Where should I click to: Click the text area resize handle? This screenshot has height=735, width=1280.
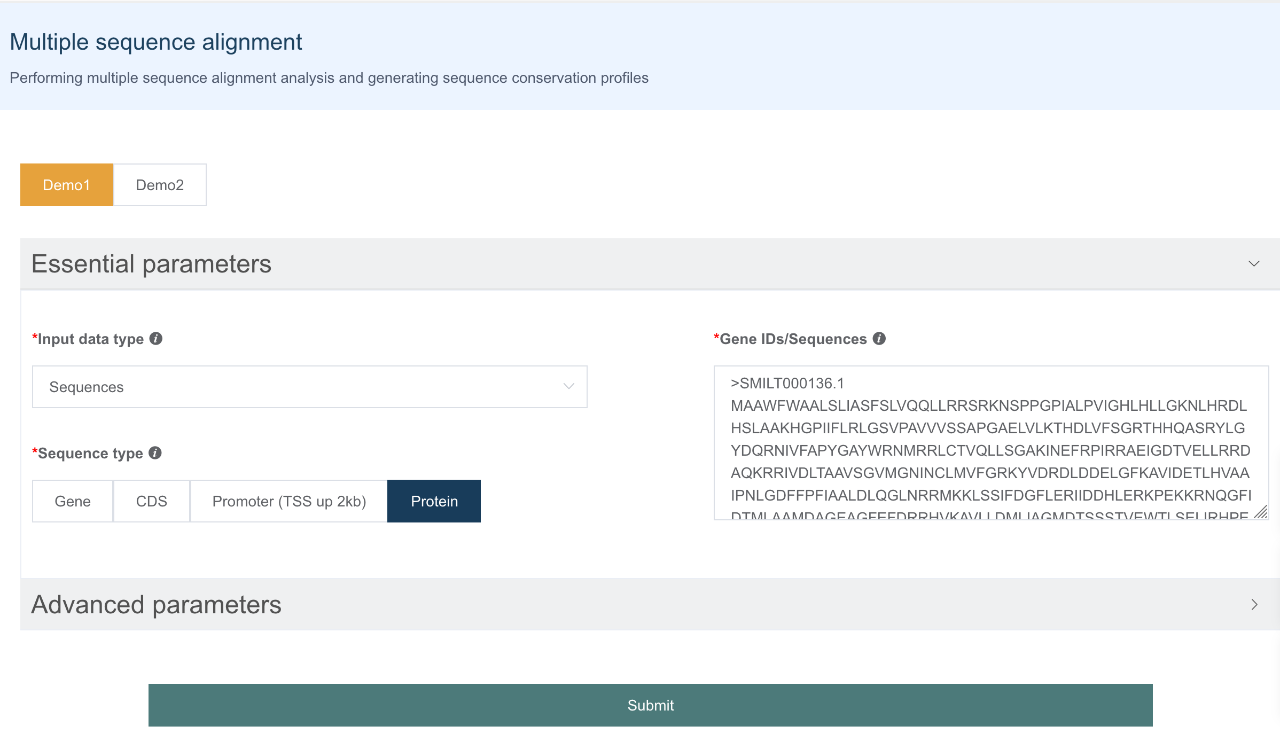tap(1261, 512)
